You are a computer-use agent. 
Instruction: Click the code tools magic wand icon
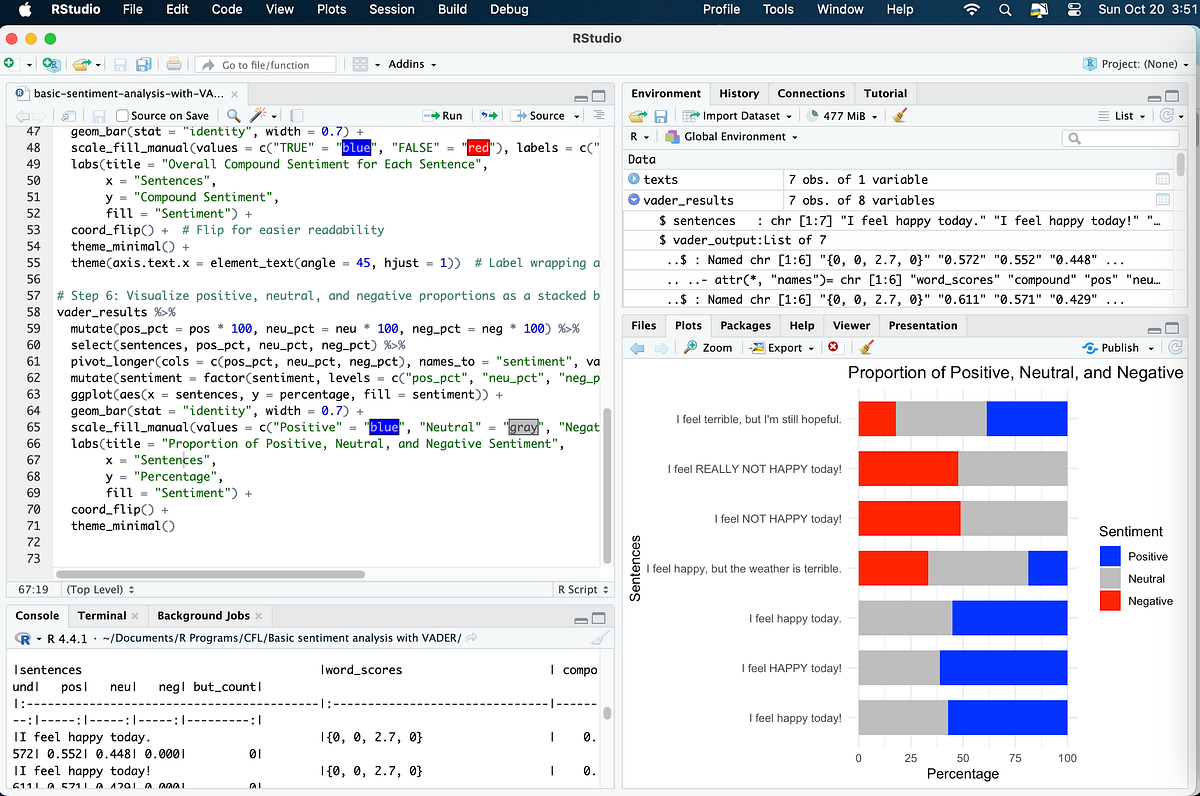258,115
